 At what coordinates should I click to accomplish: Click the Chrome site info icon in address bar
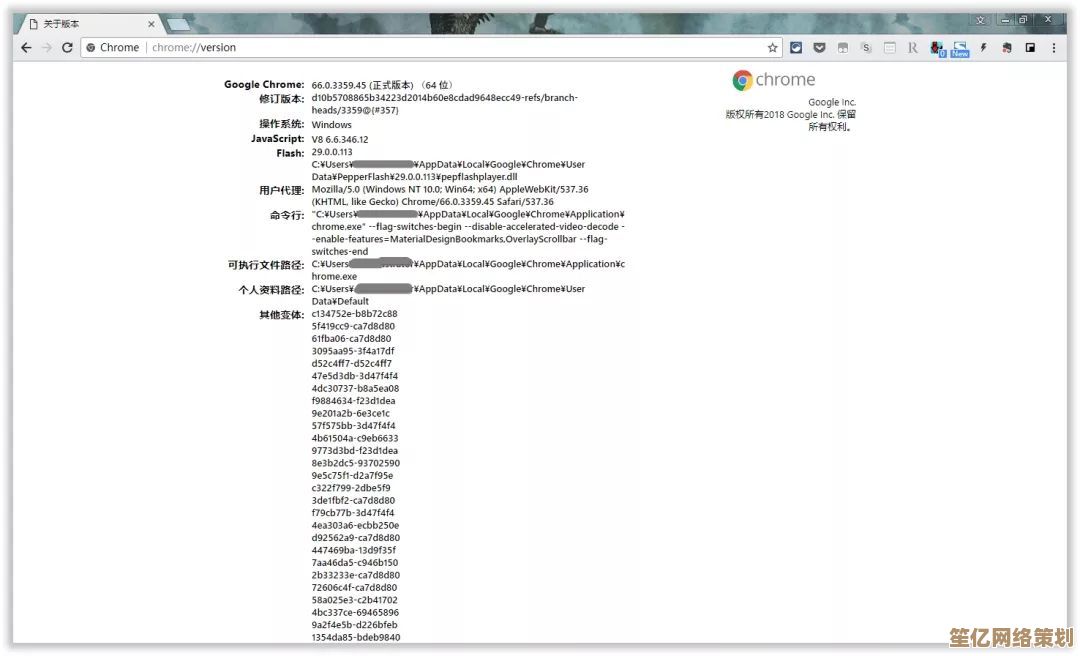pyautogui.click(x=90, y=48)
